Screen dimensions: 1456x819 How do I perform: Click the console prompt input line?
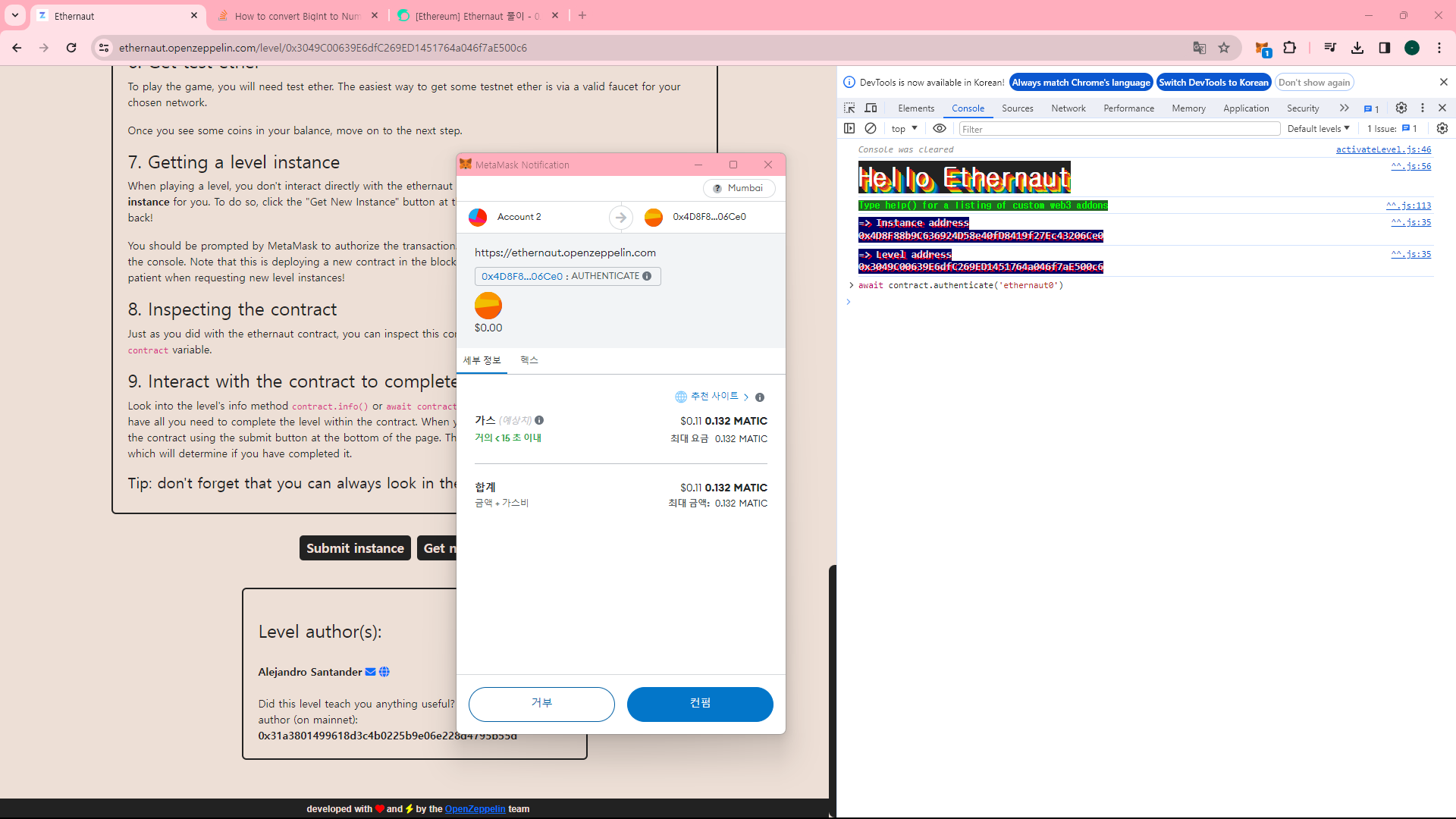[x=1145, y=302]
